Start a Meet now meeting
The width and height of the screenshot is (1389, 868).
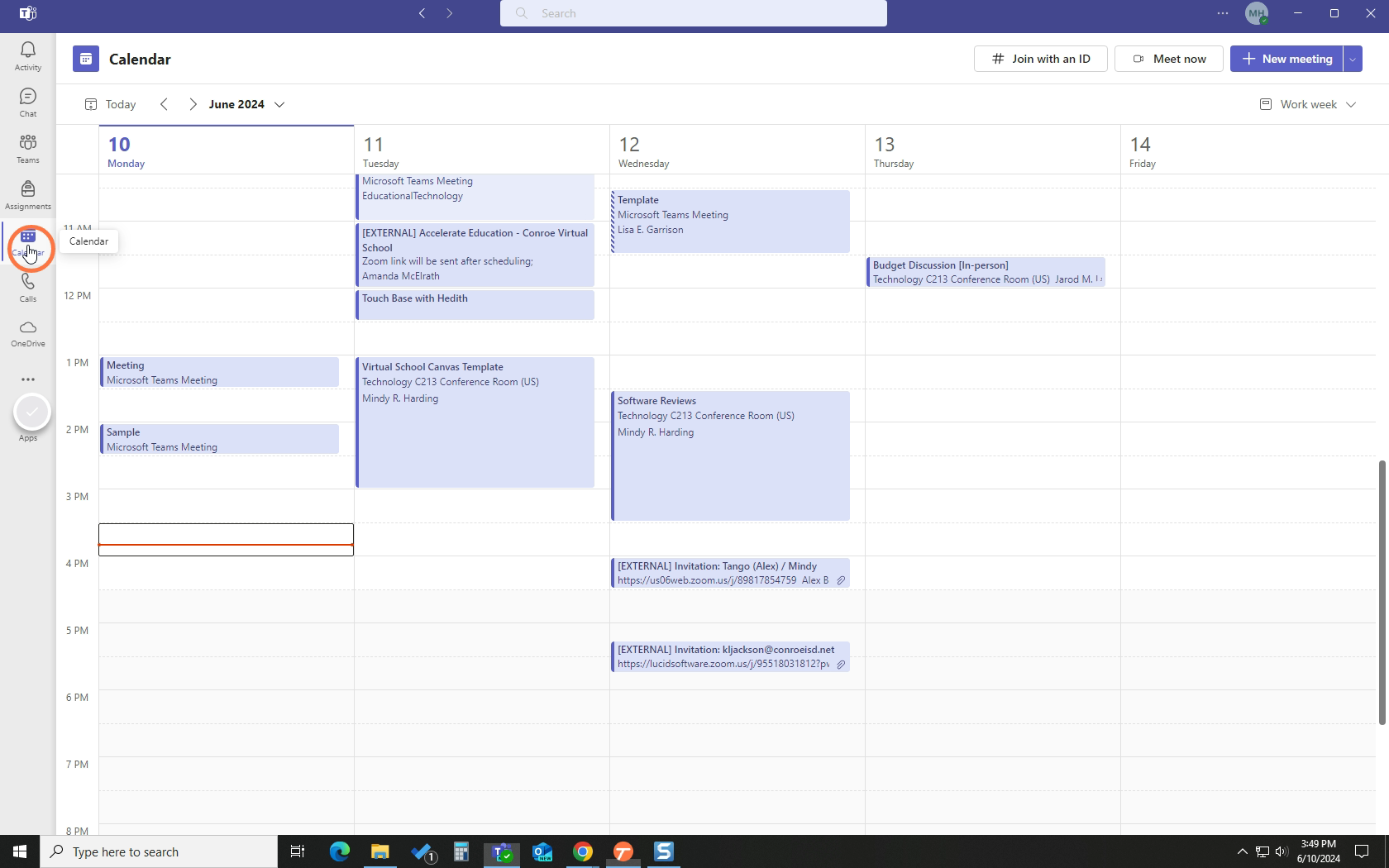[1169, 59]
